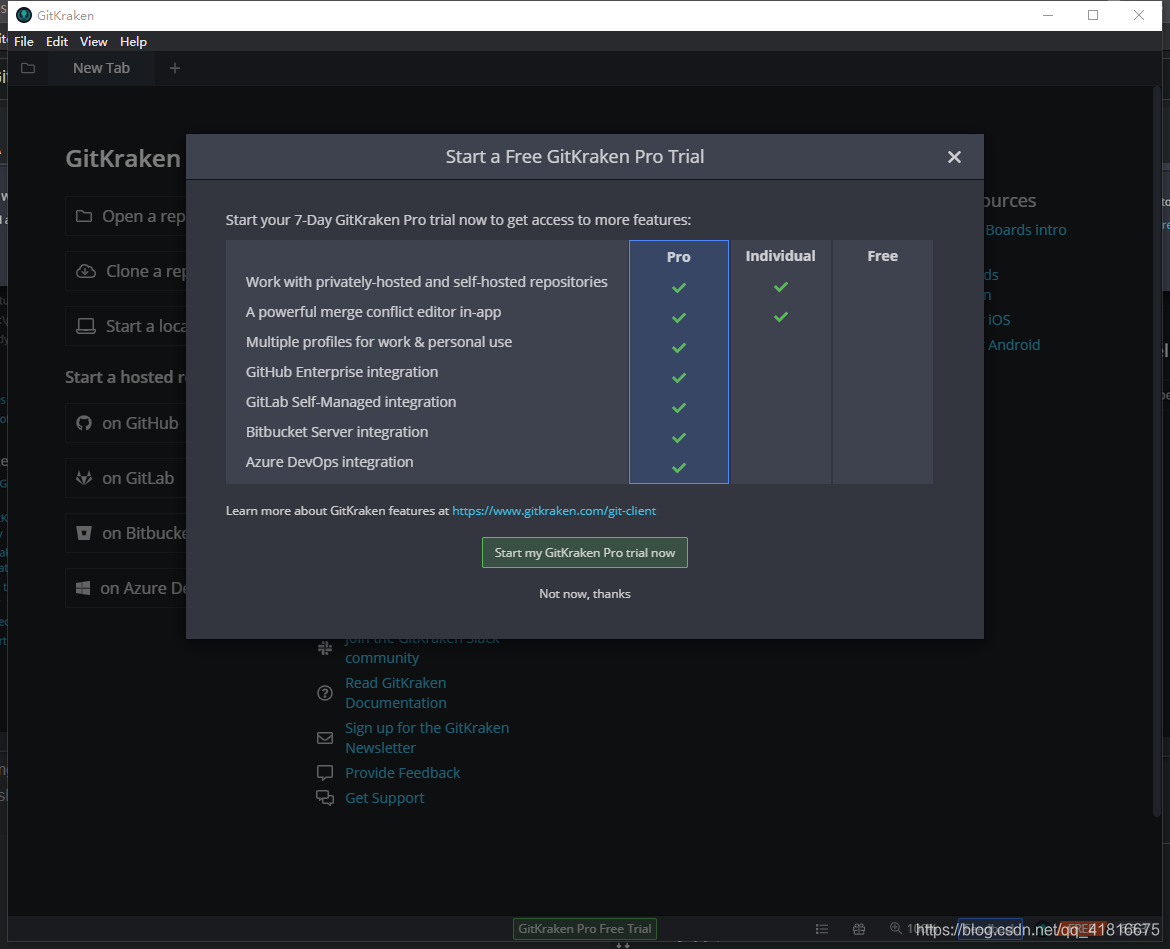This screenshot has width=1170, height=949.
Task: Select the Pro plan column header
Action: click(x=678, y=257)
